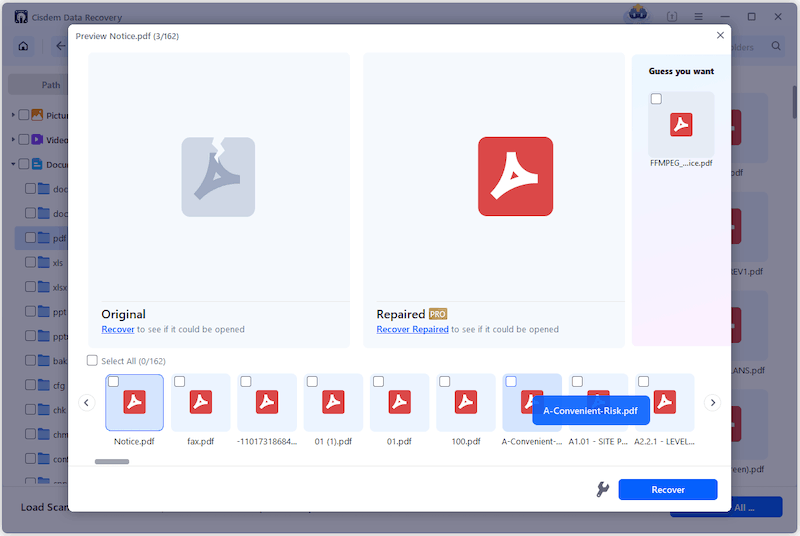Open the repair wrench tool
The image size is (800, 536).
coord(603,489)
